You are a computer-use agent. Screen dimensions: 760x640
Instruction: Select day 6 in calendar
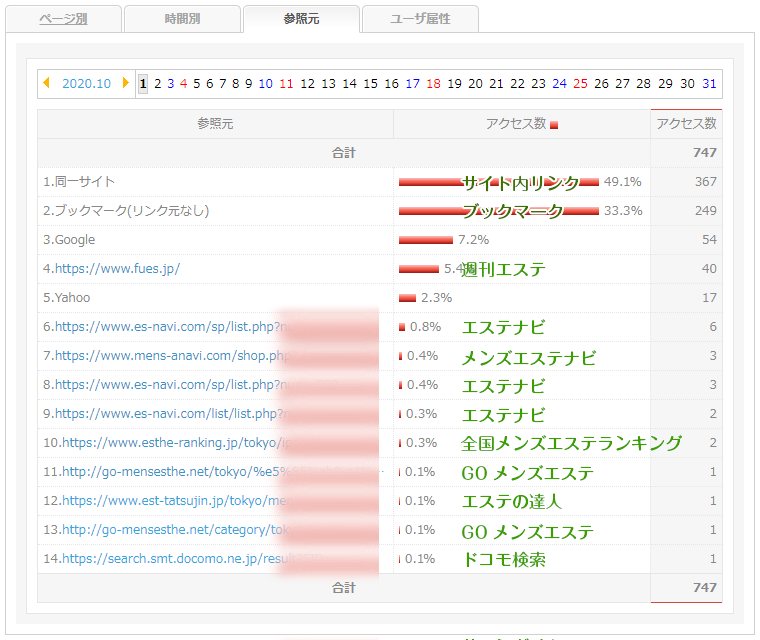point(209,83)
